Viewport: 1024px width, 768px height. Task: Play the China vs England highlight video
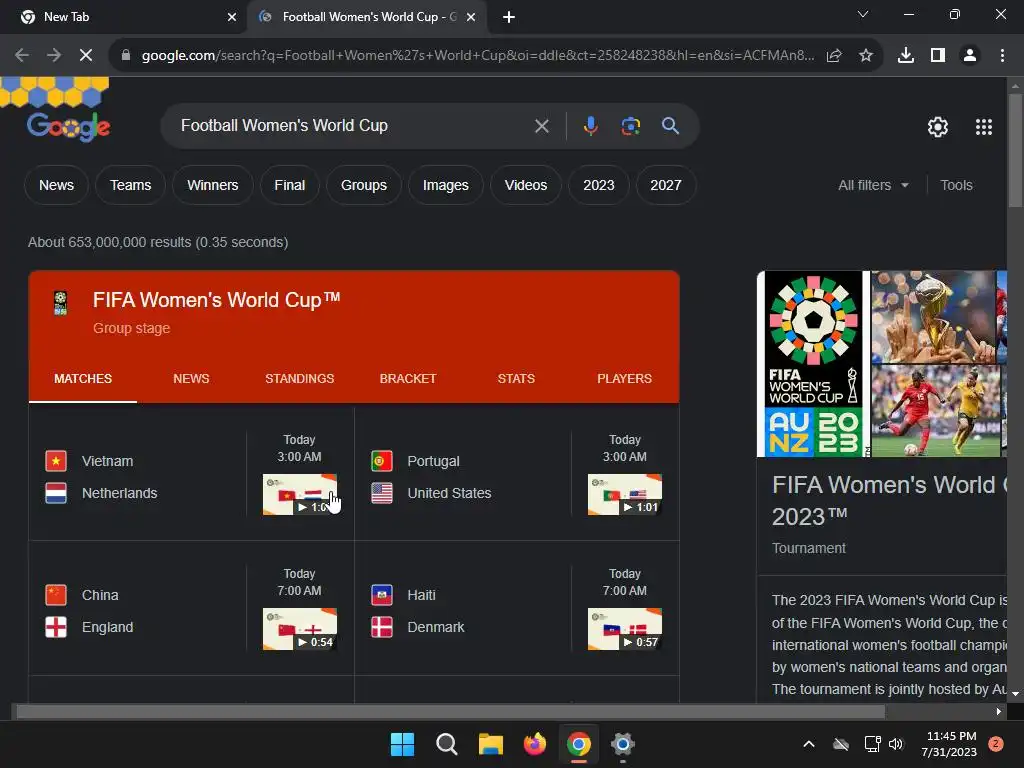pyautogui.click(x=300, y=629)
